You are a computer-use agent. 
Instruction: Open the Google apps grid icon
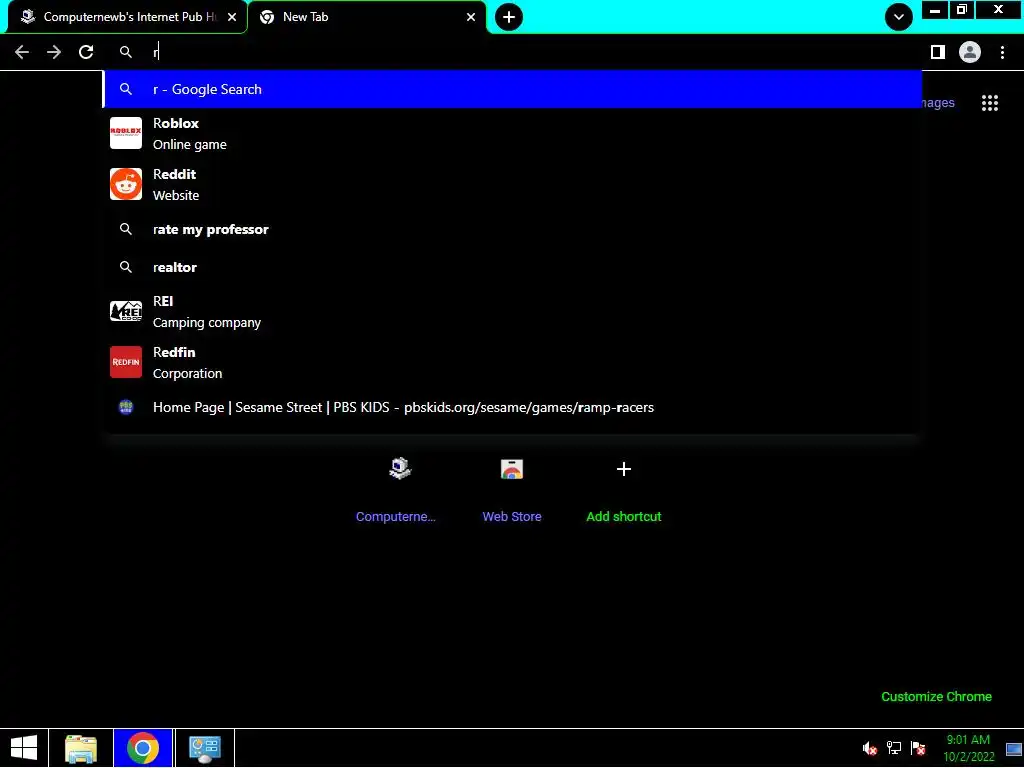(989, 103)
